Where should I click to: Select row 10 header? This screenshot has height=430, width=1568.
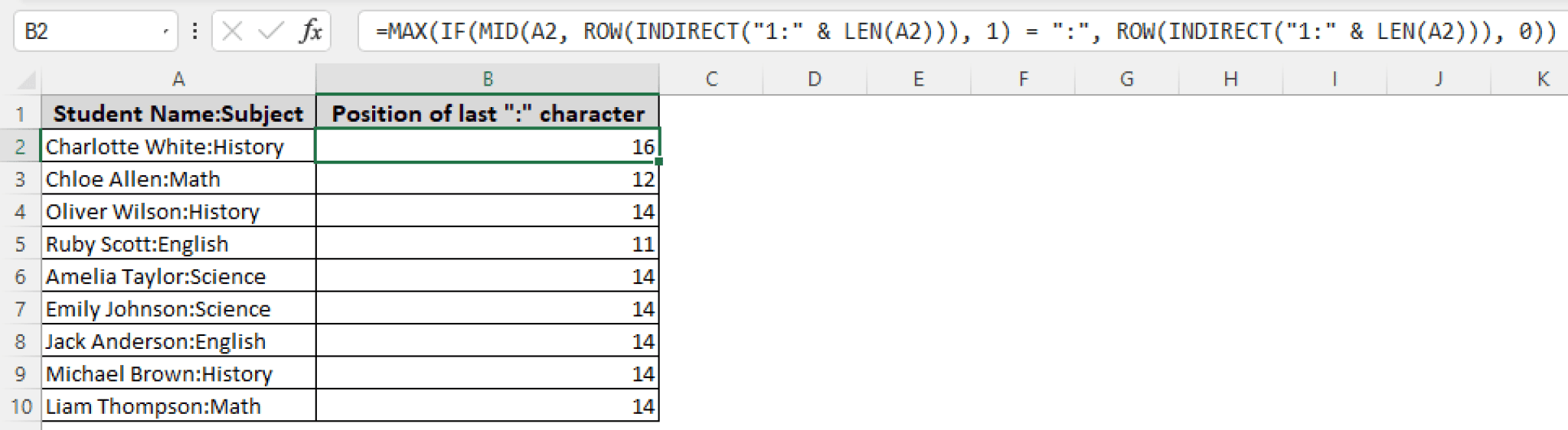coord(21,406)
